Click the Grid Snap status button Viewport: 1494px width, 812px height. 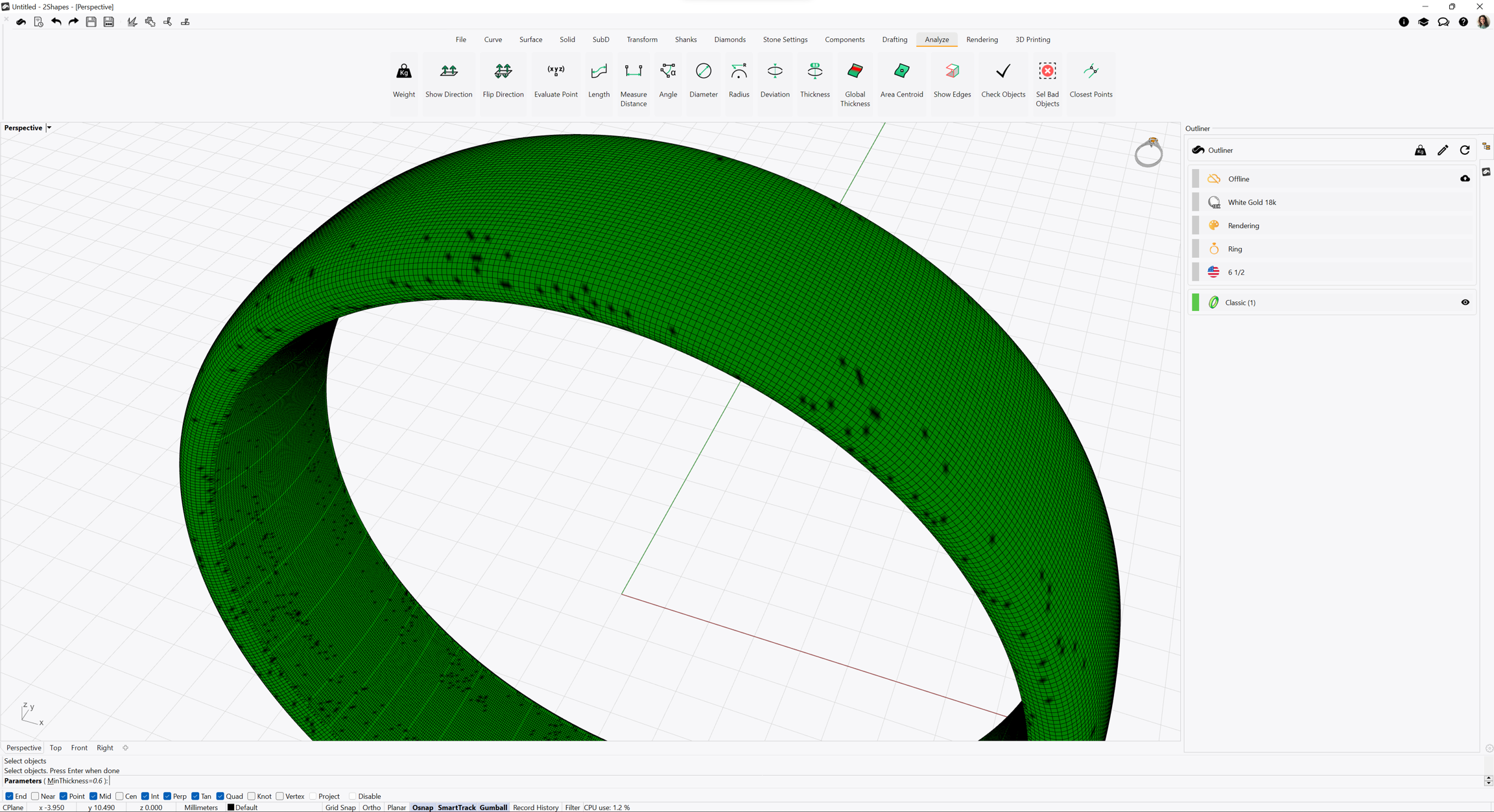340,807
